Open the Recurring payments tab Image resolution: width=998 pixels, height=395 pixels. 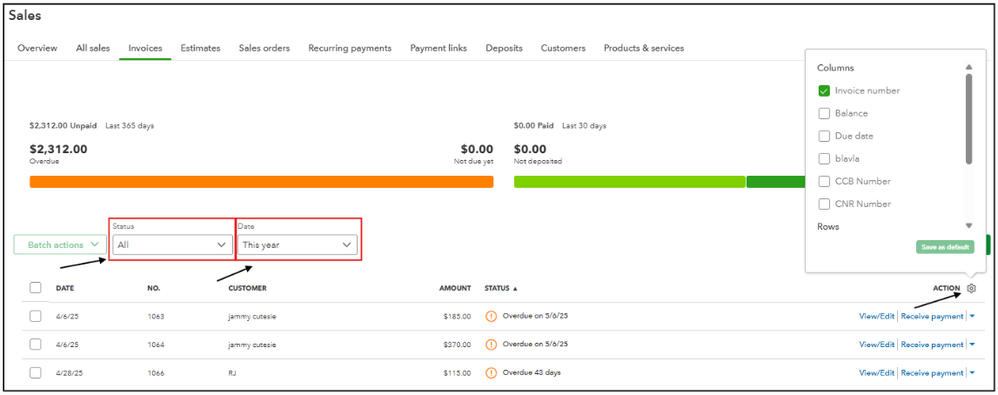[x=350, y=48]
